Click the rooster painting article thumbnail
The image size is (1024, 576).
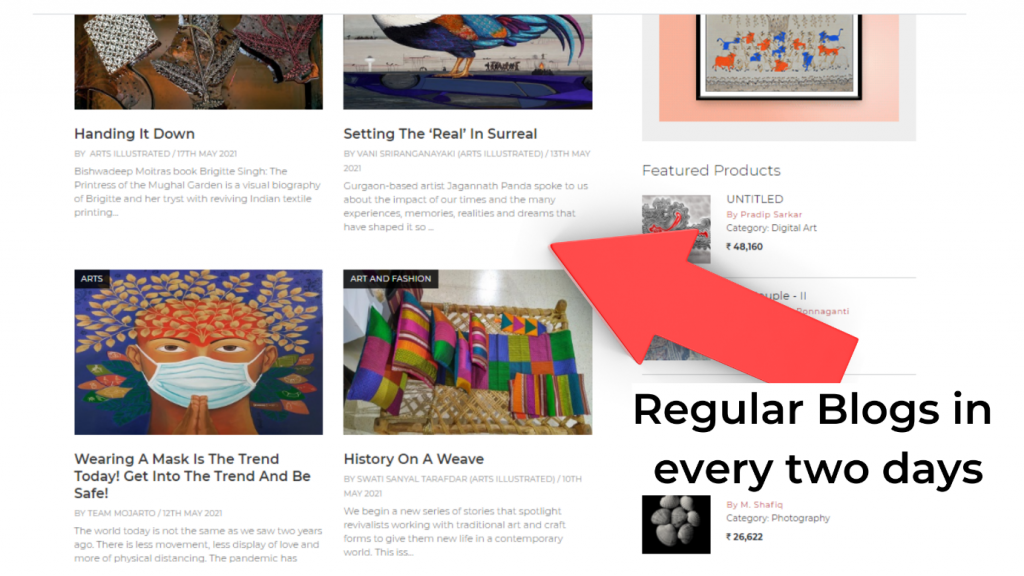(x=468, y=61)
